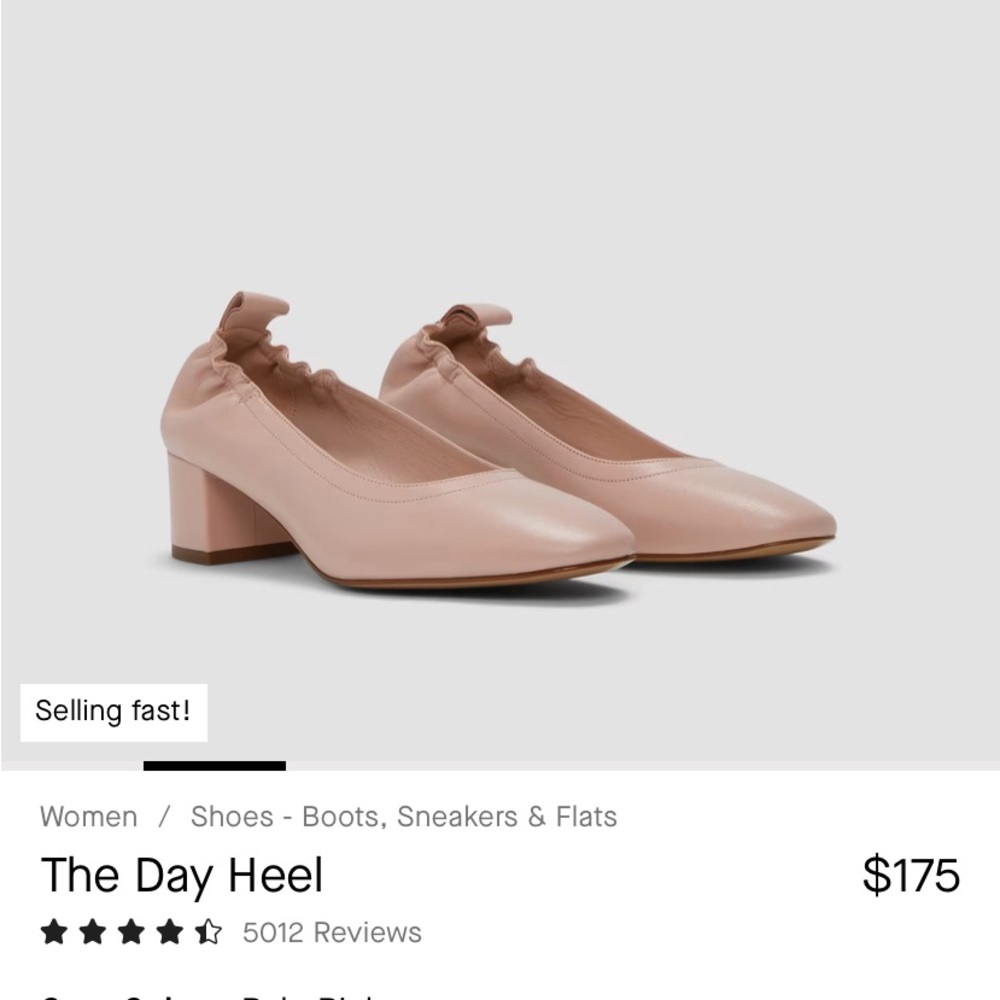The image size is (1000, 1000).
Task: Click the fourth filled star
Action: point(170,932)
